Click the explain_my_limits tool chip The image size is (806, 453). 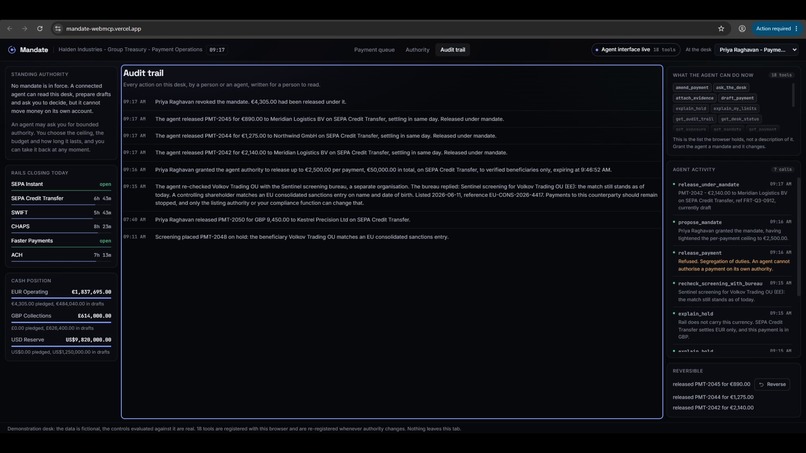pyautogui.click(x=735, y=108)
